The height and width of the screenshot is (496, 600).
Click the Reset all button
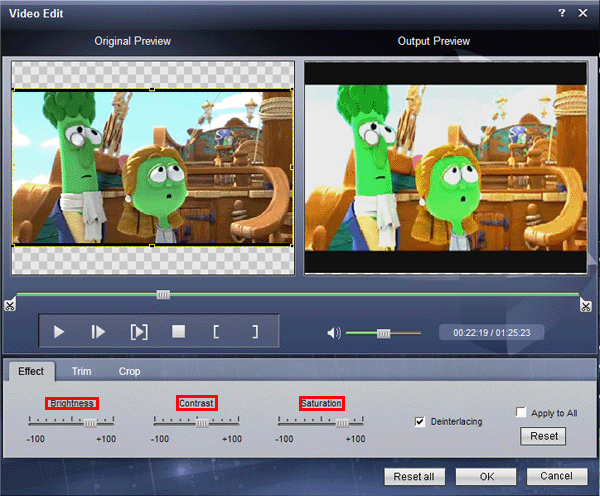[414, 476]
